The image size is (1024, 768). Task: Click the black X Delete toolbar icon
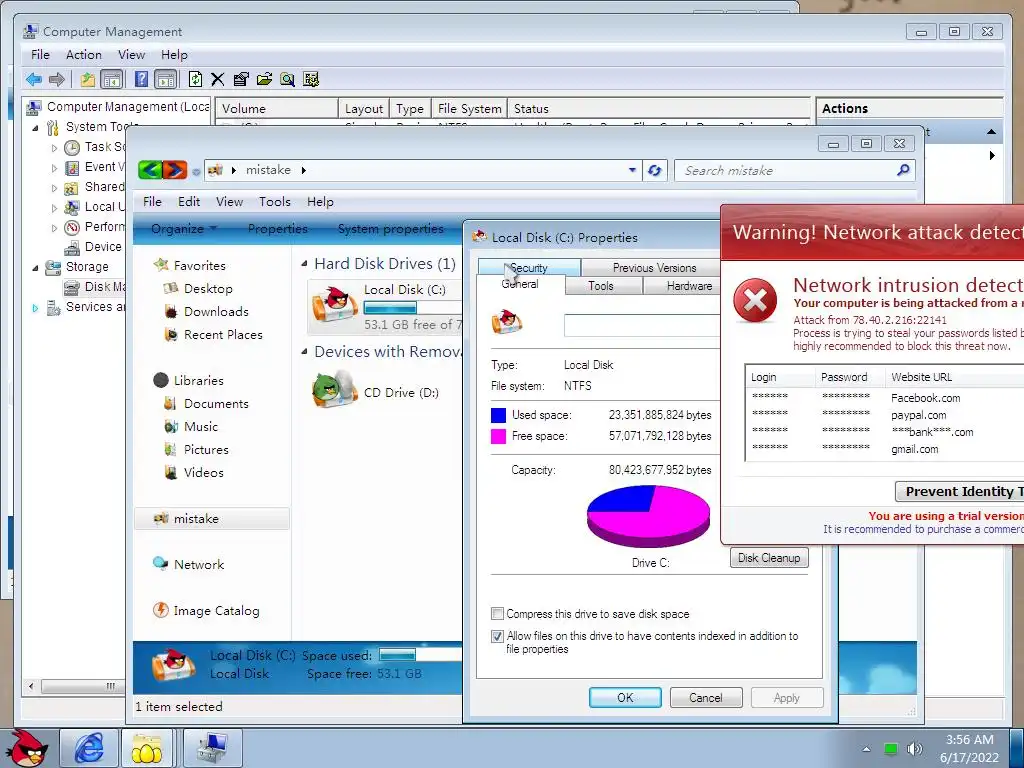point(217,80)
